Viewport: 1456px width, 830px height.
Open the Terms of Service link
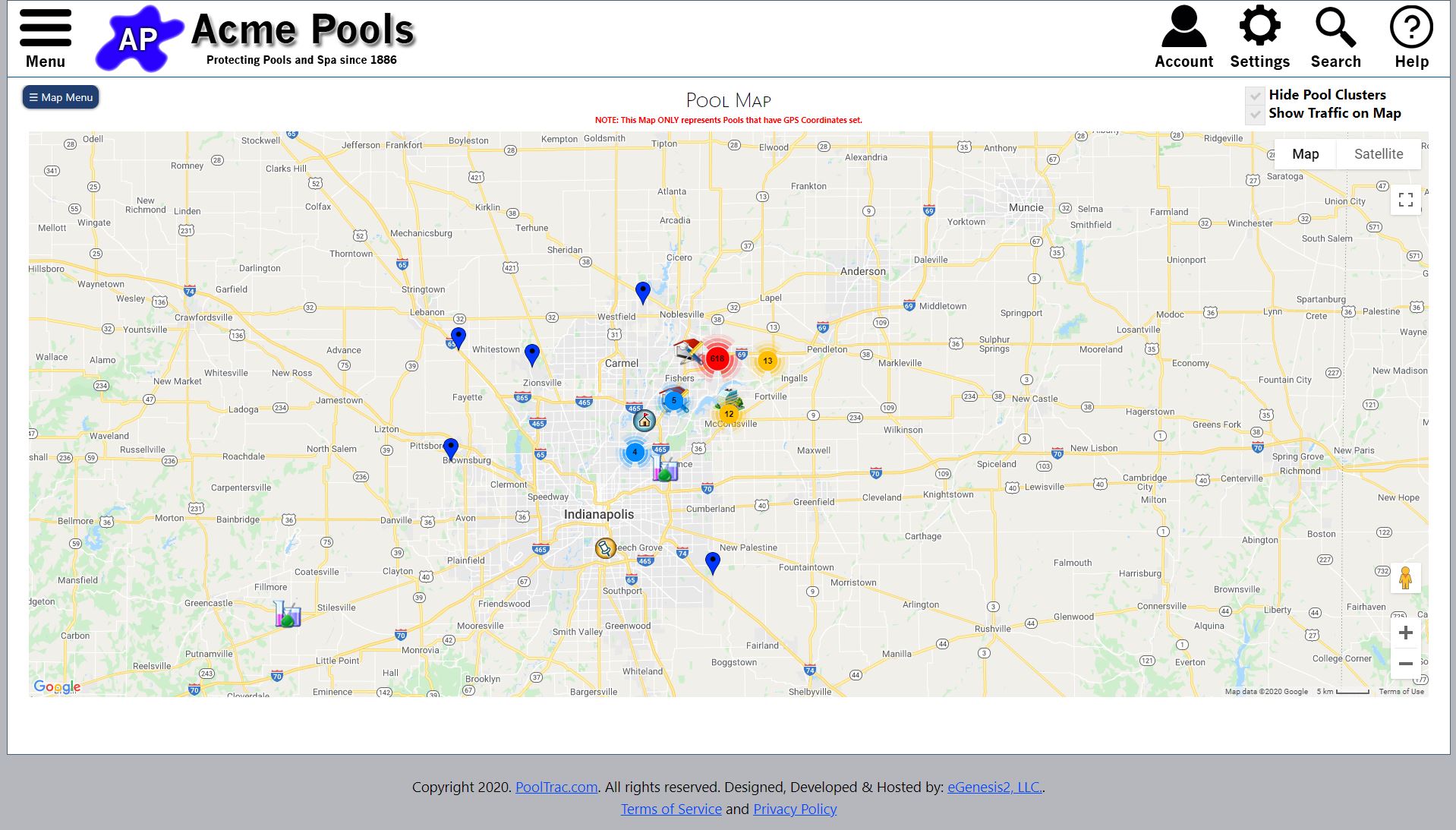pyautogui.click(x=671, y=809)
